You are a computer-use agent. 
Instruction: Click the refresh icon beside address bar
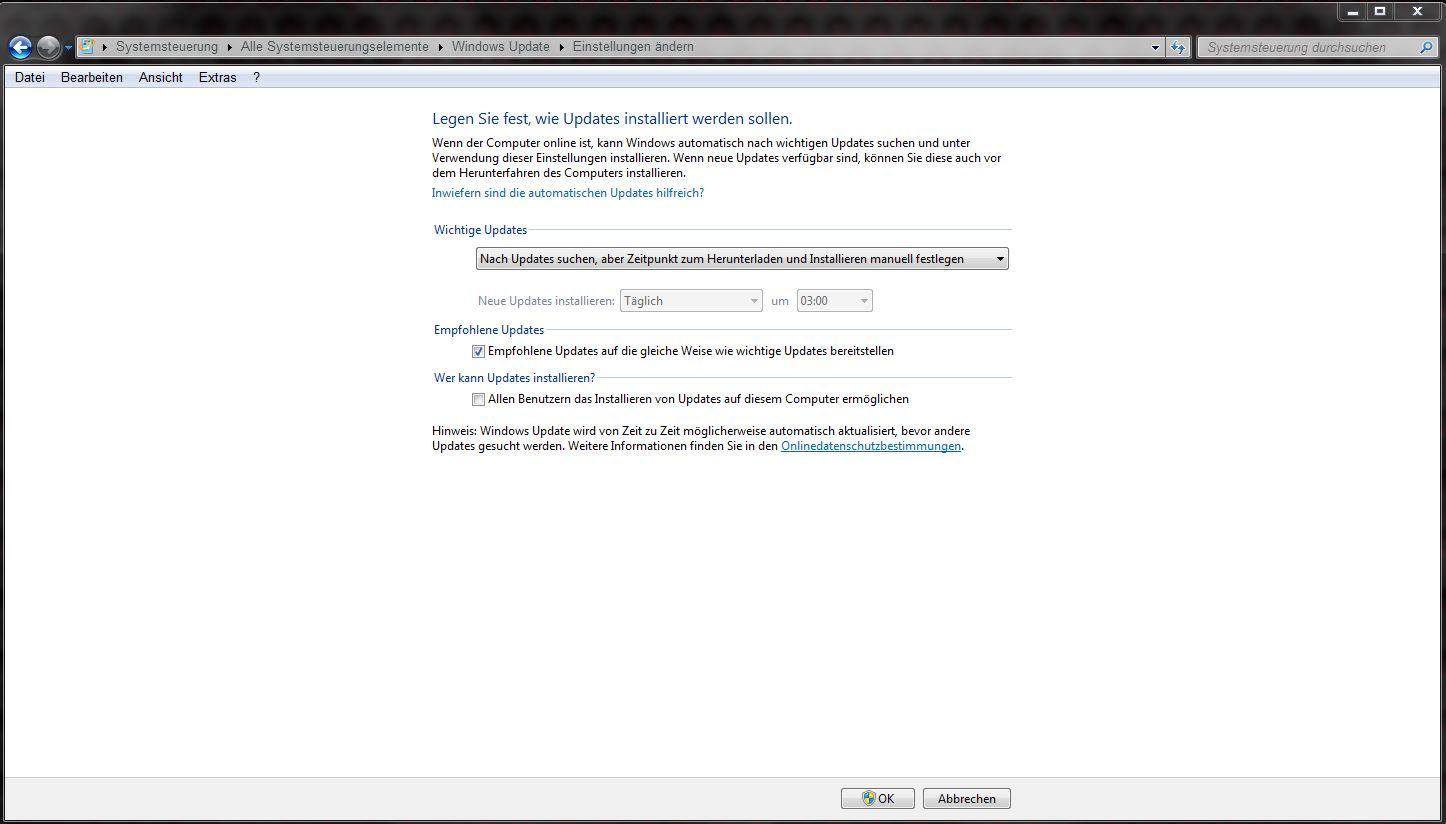1178,47
